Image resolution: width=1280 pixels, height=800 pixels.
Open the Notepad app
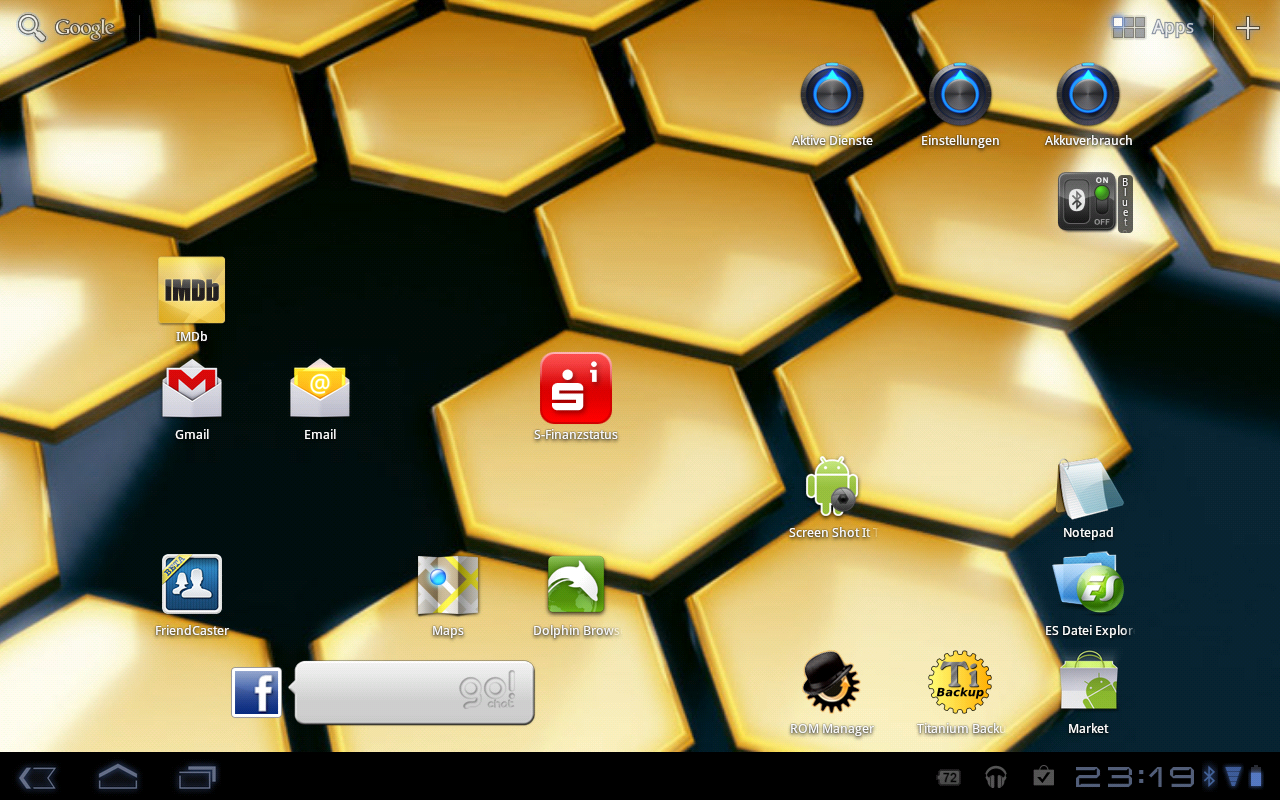(x=1089, y=487)
